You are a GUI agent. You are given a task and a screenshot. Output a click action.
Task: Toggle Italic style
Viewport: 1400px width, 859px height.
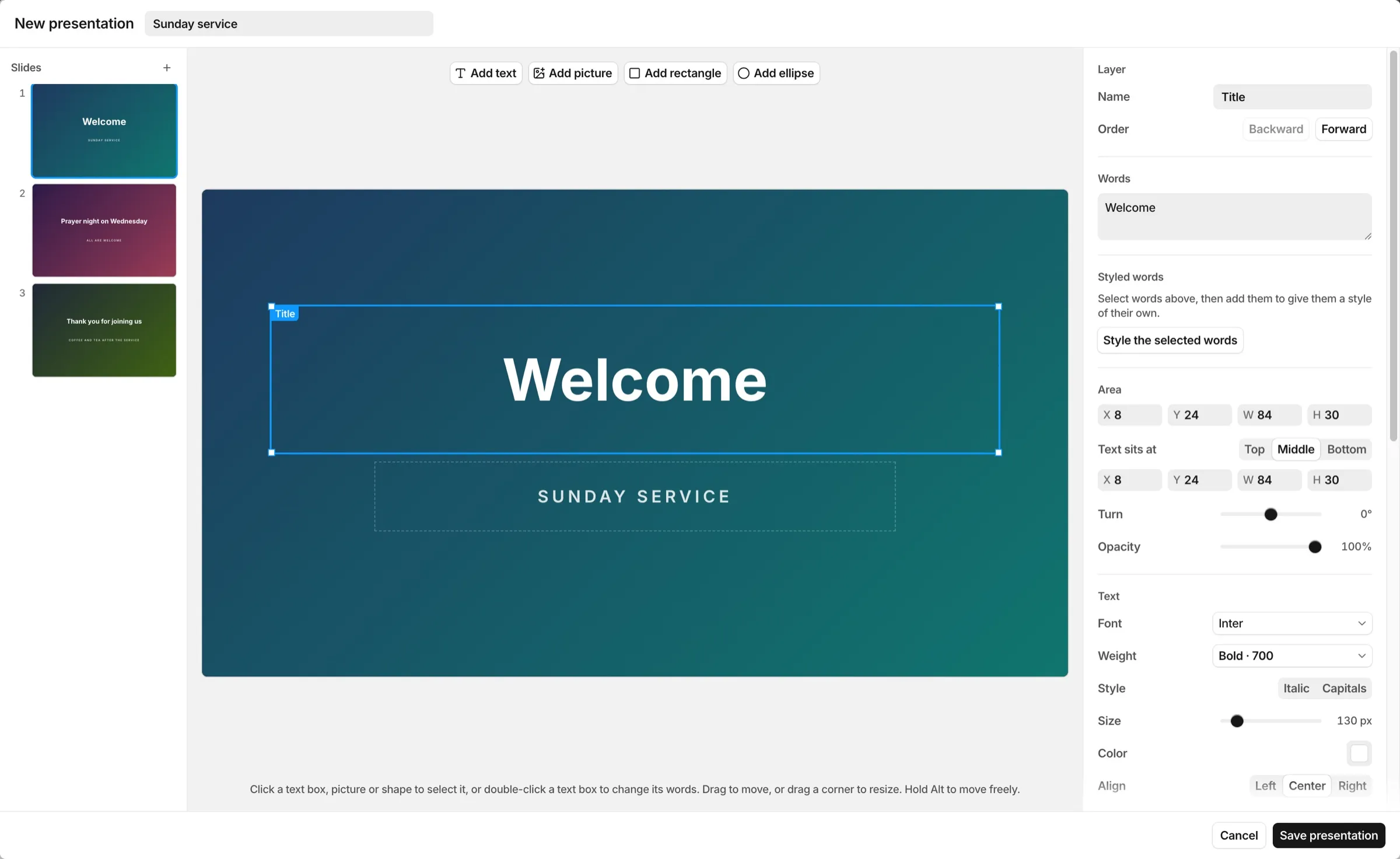coord(1296,688)
